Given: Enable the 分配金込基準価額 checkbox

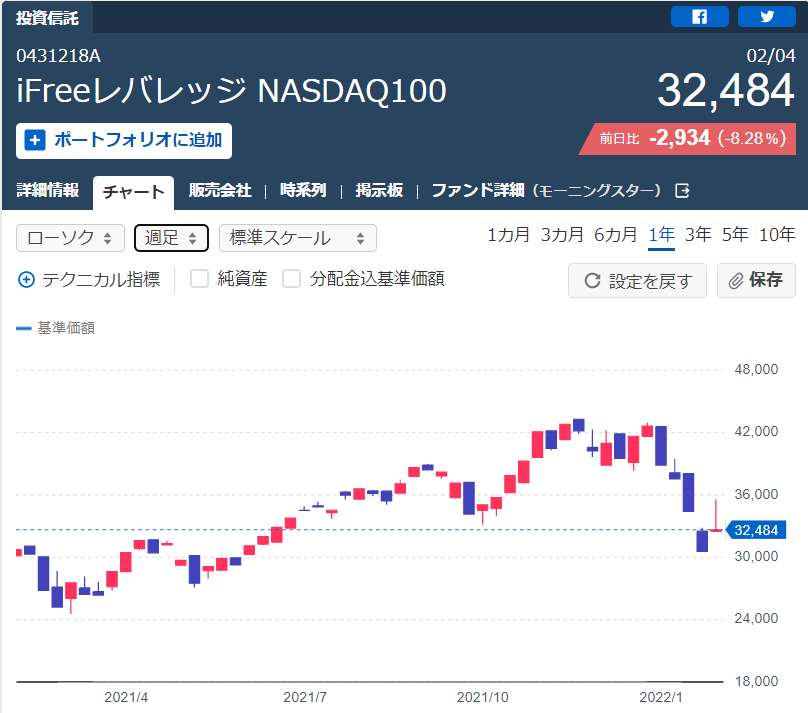Looking at the screenshot, I should [291, 279].
